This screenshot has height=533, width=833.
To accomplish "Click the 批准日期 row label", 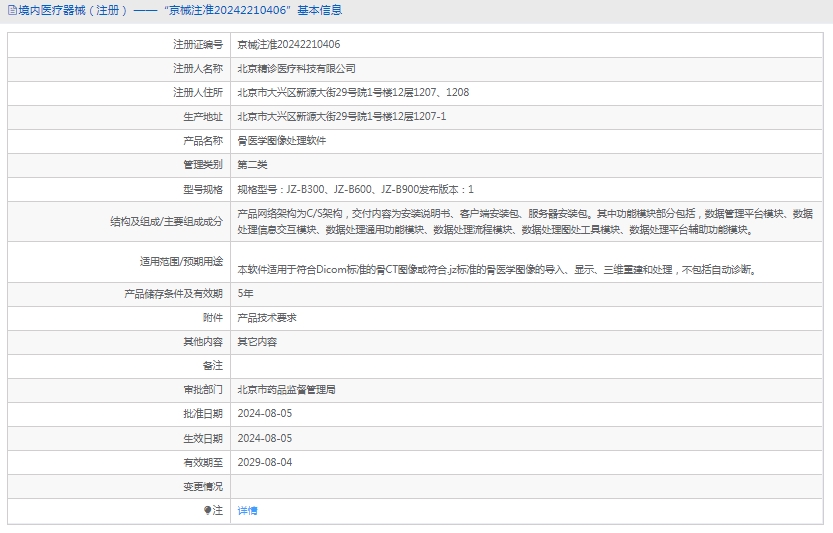I will (x=203, y=414).
